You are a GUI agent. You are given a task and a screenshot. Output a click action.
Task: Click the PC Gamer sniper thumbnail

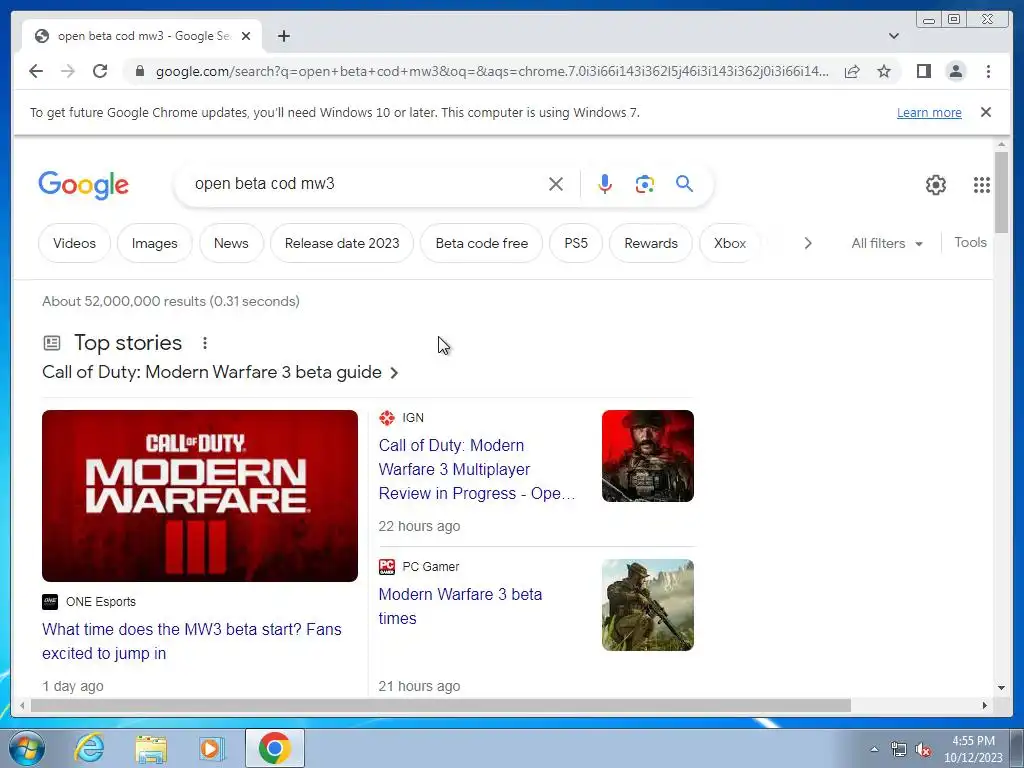[x=647, y=605]
